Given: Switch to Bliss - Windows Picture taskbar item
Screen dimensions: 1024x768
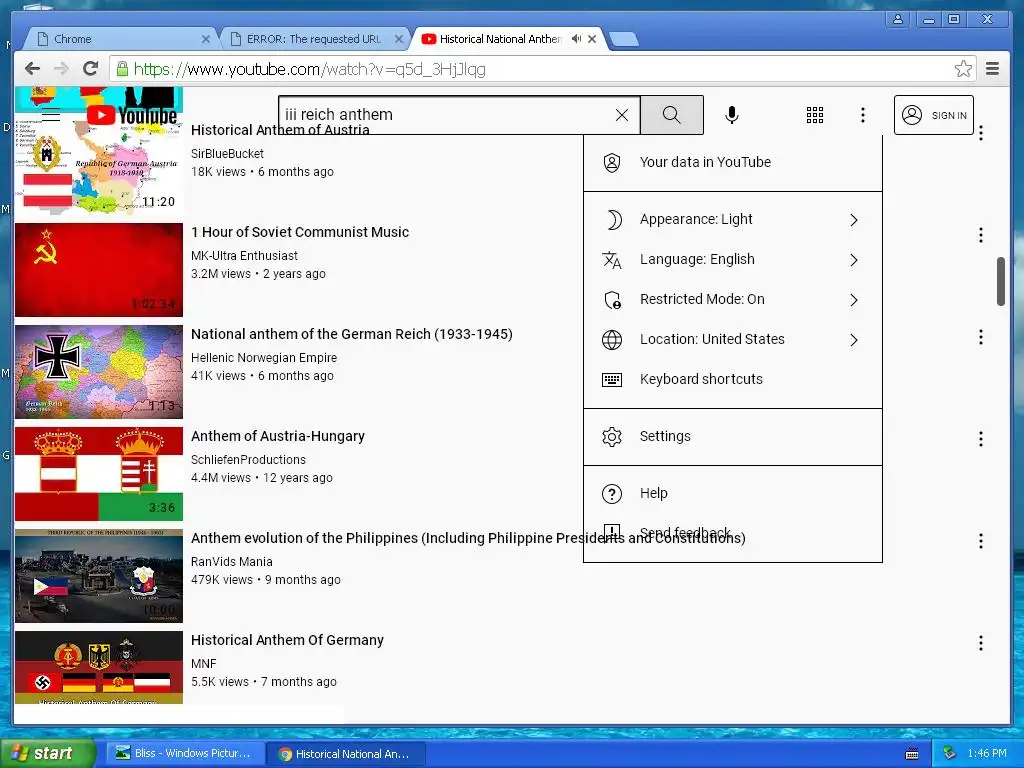Looking at the screenshot, I should 186,753.
